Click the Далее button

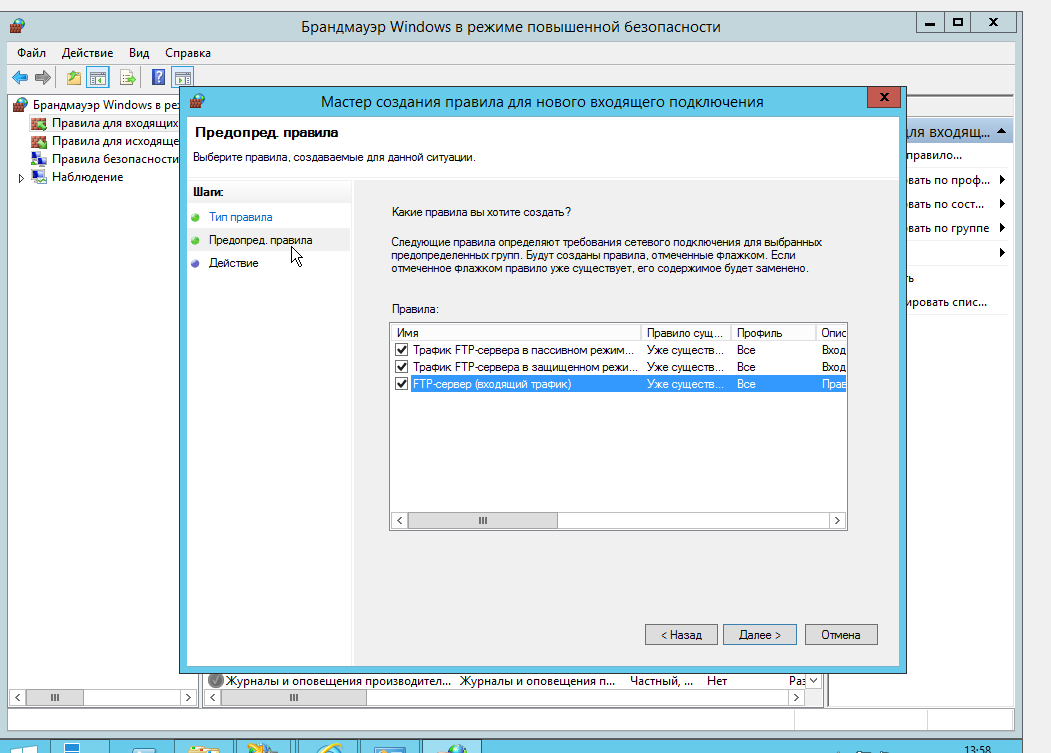pos(759,634)
